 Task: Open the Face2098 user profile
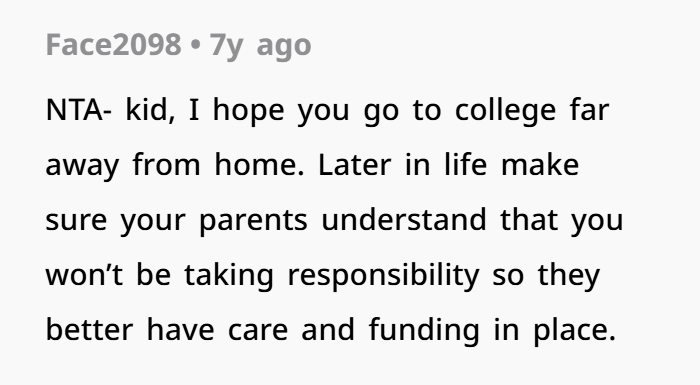(113, 45)
